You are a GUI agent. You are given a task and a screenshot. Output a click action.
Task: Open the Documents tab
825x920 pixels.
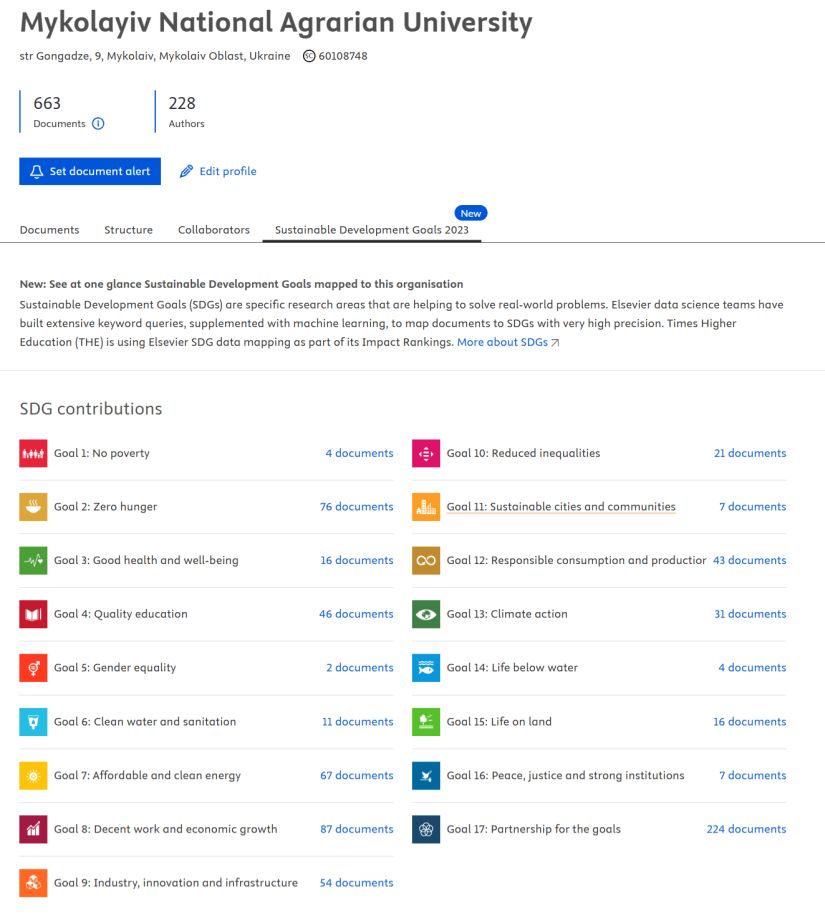(x=49, y=230)
